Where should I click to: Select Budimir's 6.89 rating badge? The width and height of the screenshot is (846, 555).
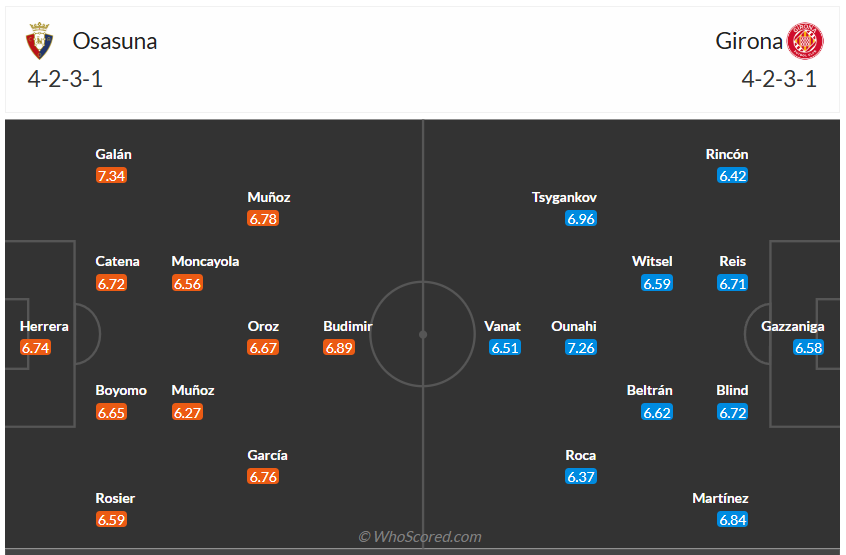click(x=340, y=348)
